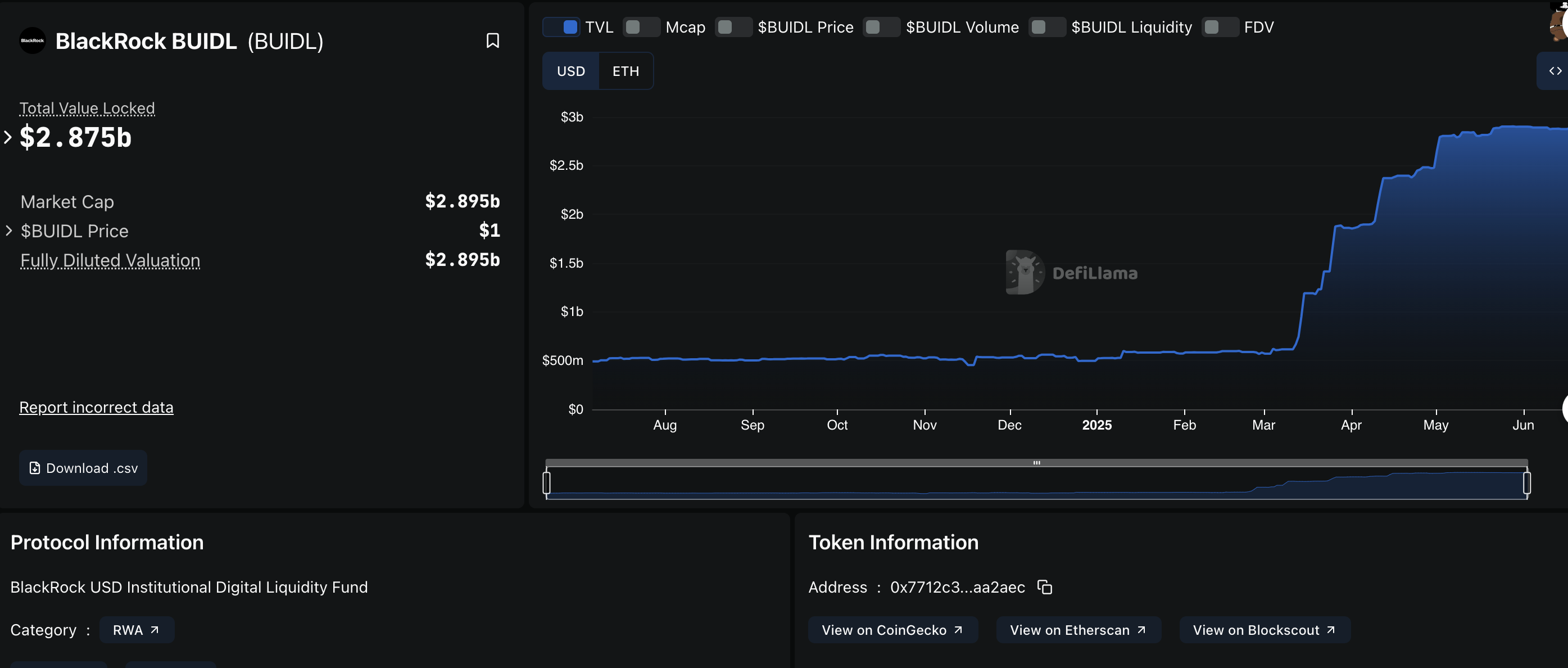1568x668 pixels.
Task: Click the Etherscan external link arrow
Action: tap(1141, 630)
